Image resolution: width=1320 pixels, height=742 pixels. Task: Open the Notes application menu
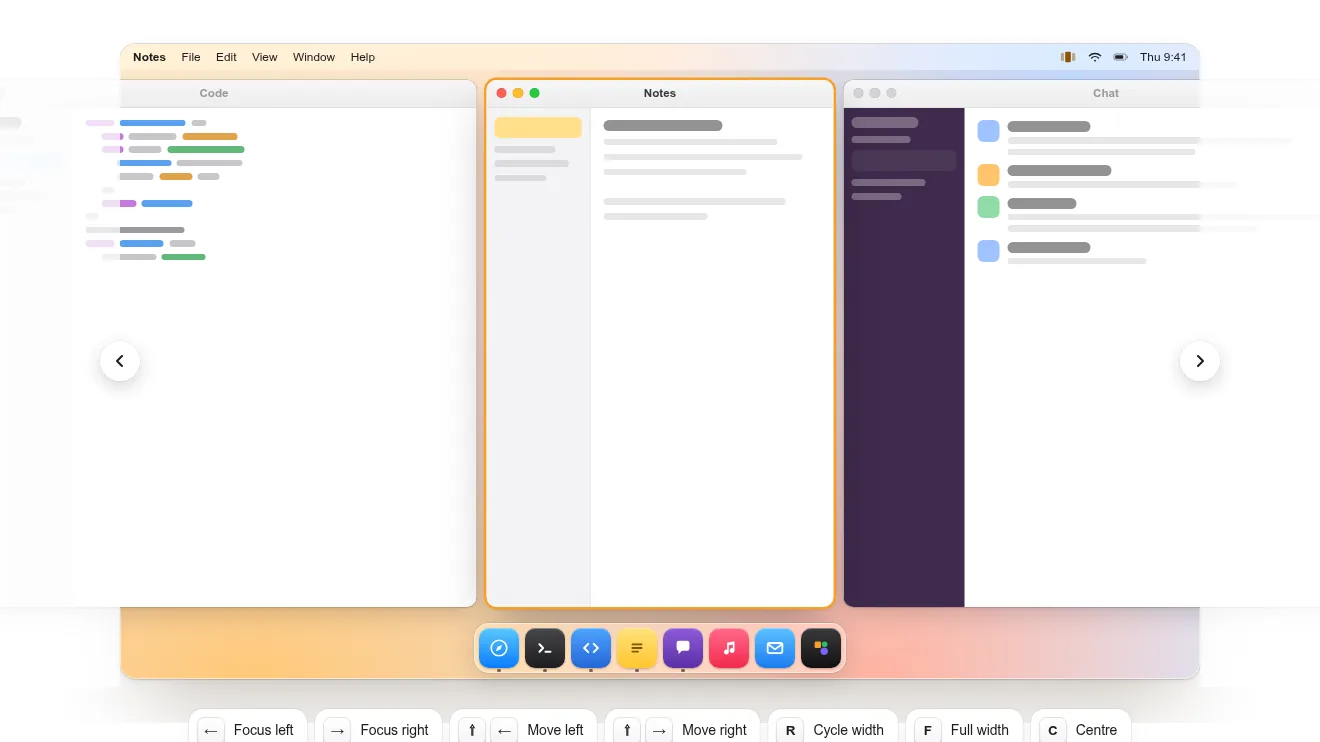pos(150,57)
